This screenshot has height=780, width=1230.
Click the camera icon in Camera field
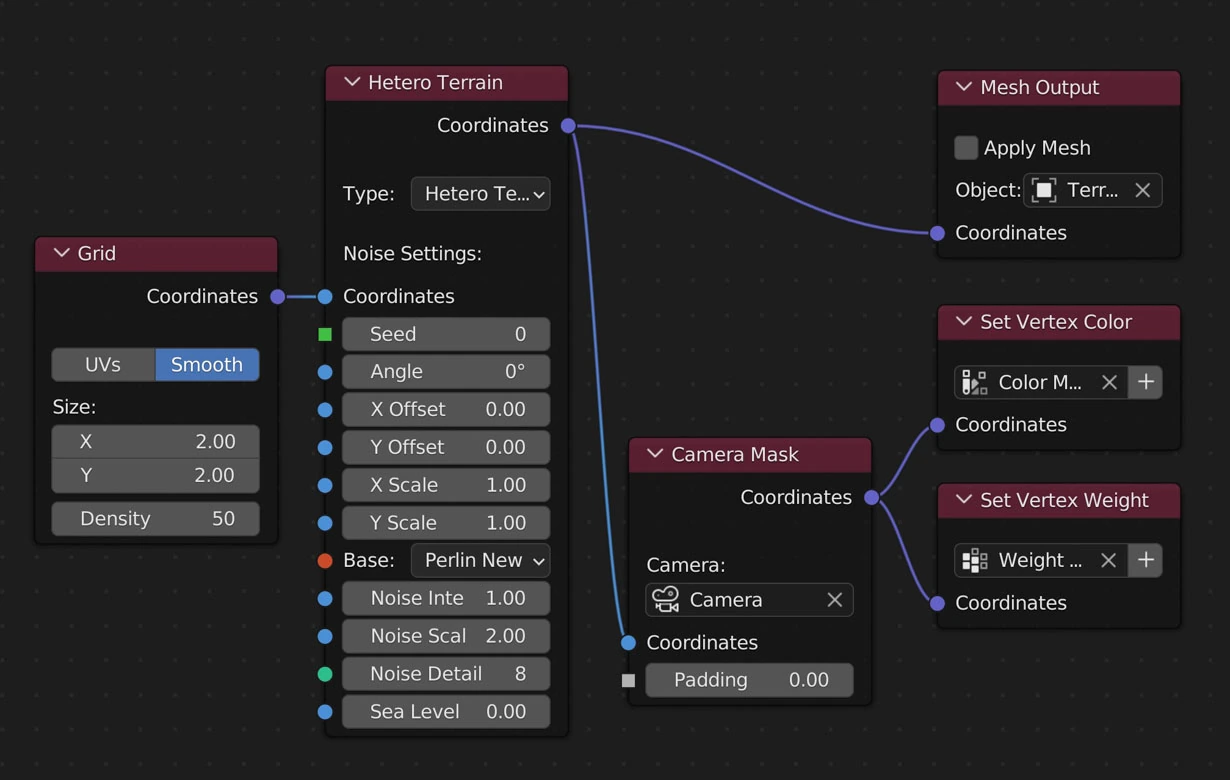(666, 600)
